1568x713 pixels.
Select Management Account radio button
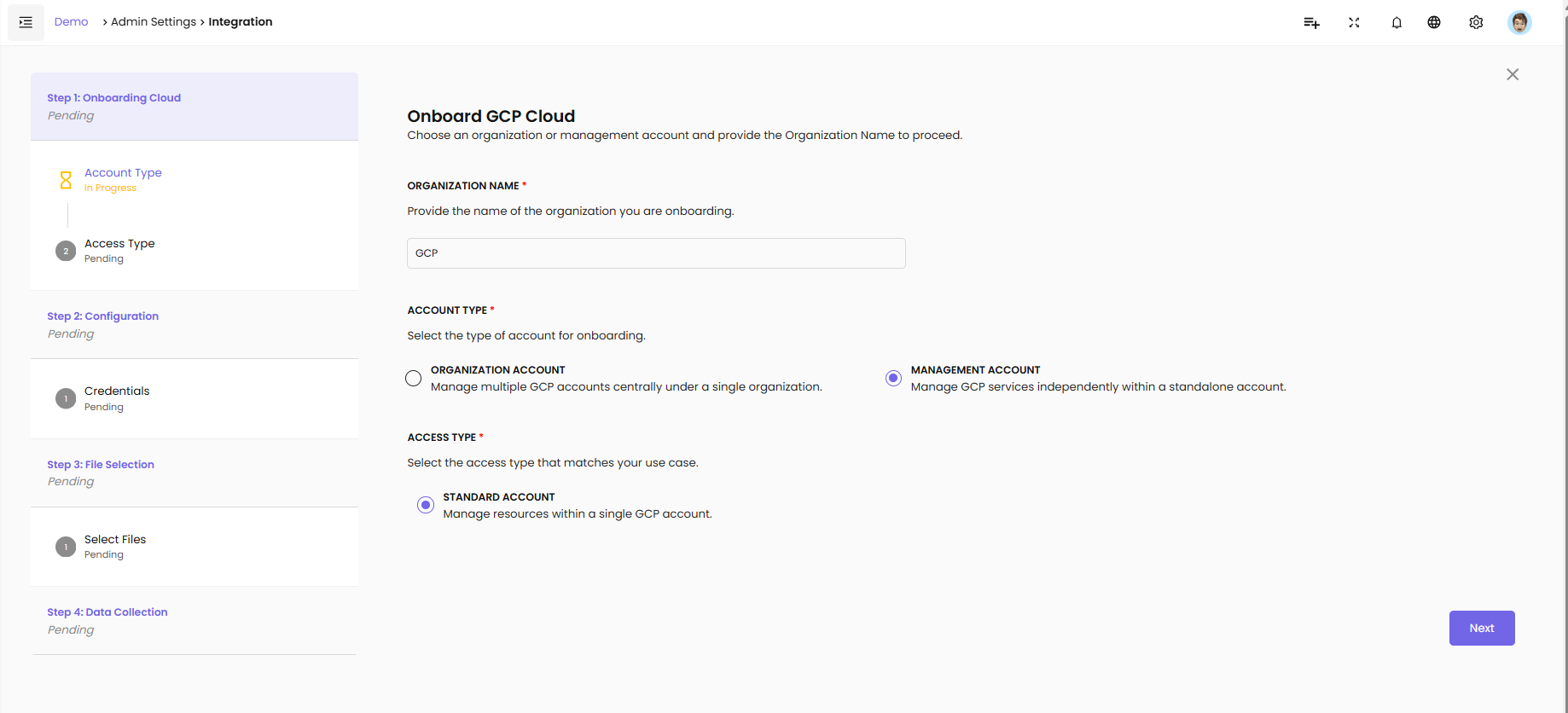(x=893, y=378)
